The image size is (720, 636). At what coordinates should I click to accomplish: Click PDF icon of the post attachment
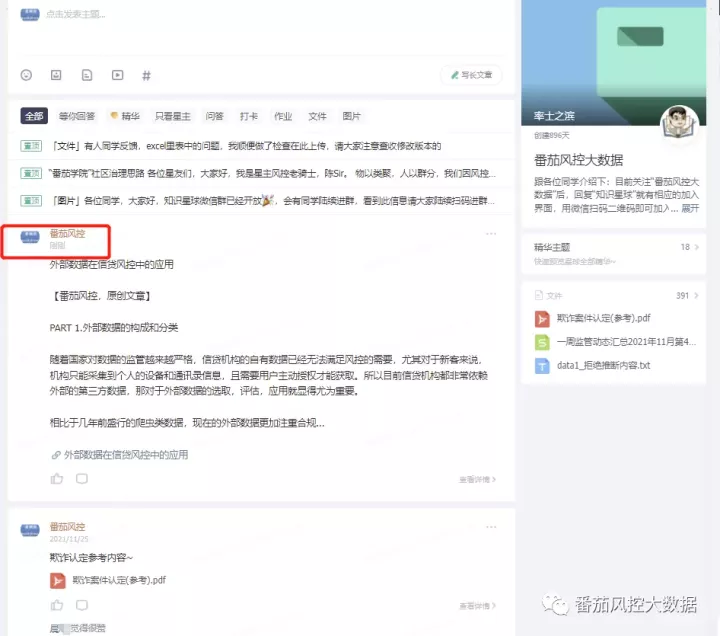pos(57,580)
